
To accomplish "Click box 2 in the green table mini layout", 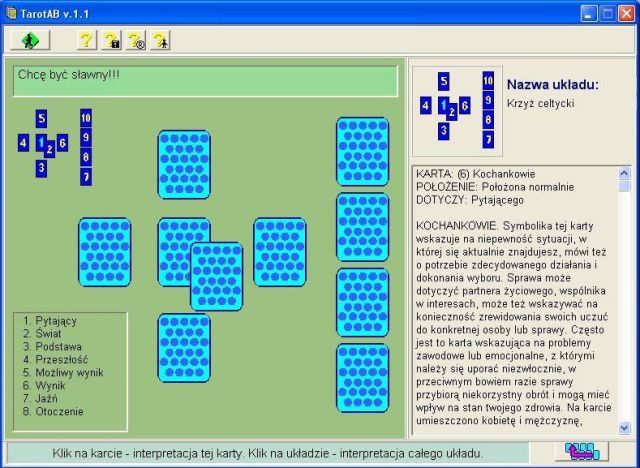I will pyautogui.click(x=50, y=150).
